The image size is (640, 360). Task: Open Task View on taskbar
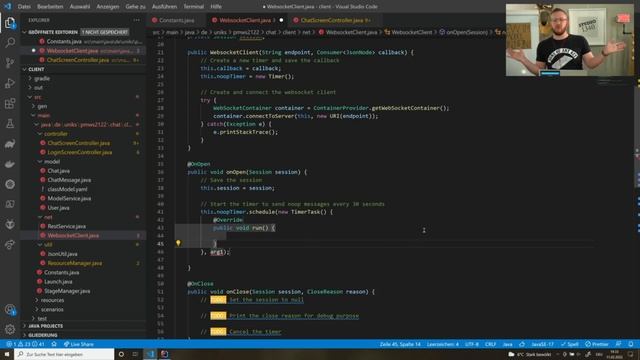click(135, 354)
